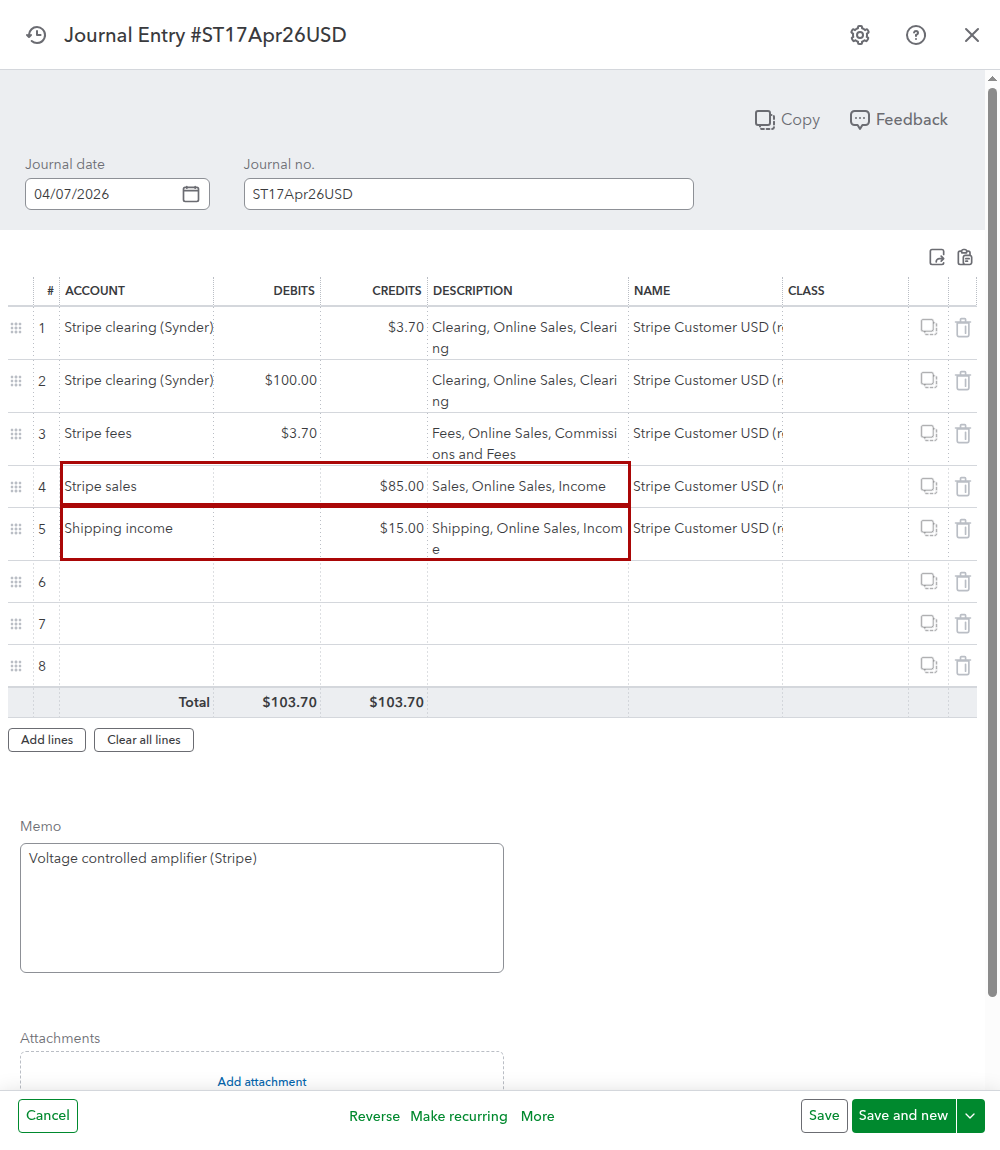Click Clear all lines button
Viewport: 1000px width, 1150px height.
[144, 740]
